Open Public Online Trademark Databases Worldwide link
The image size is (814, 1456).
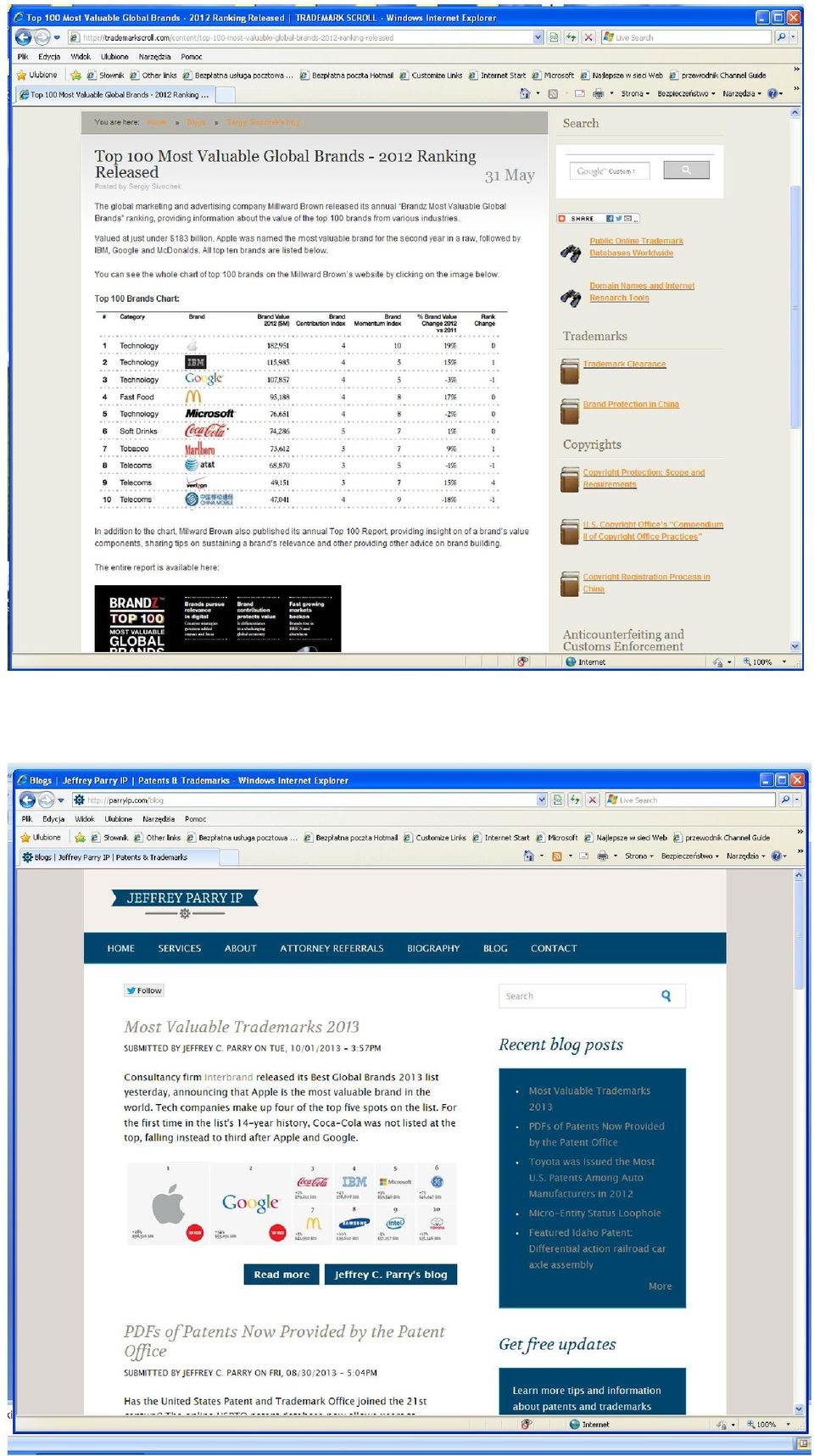636,247
